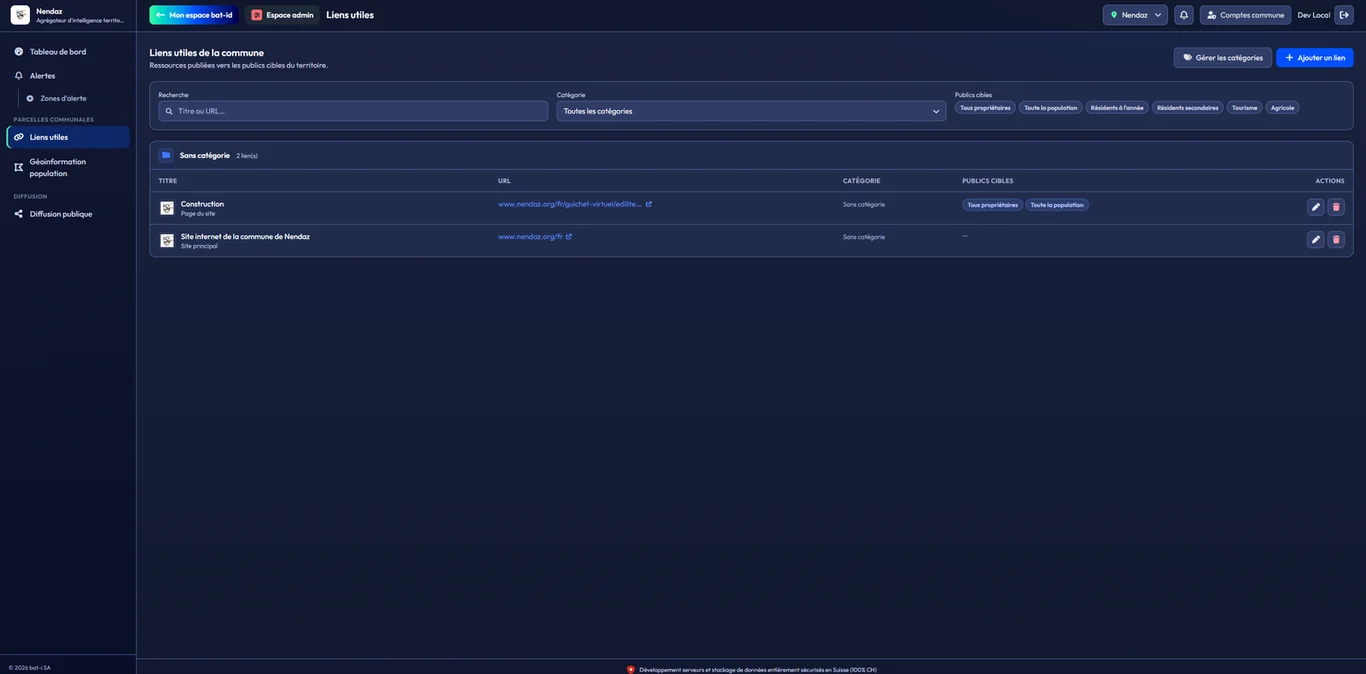Click the URL column header
The height and width of the screenshot is (674, 1366).
coord(504,181)
